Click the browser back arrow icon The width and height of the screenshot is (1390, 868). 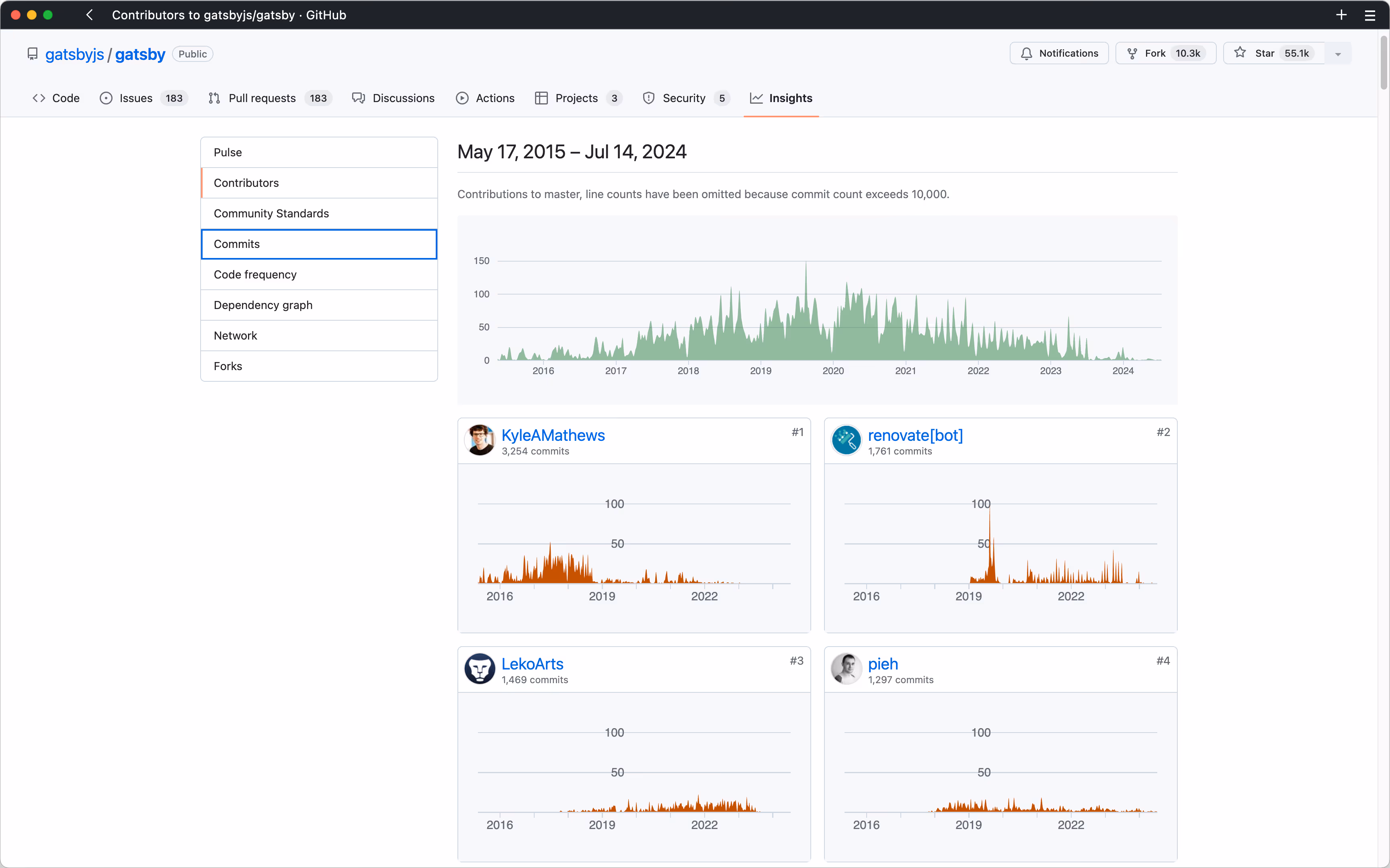point(90,15)
